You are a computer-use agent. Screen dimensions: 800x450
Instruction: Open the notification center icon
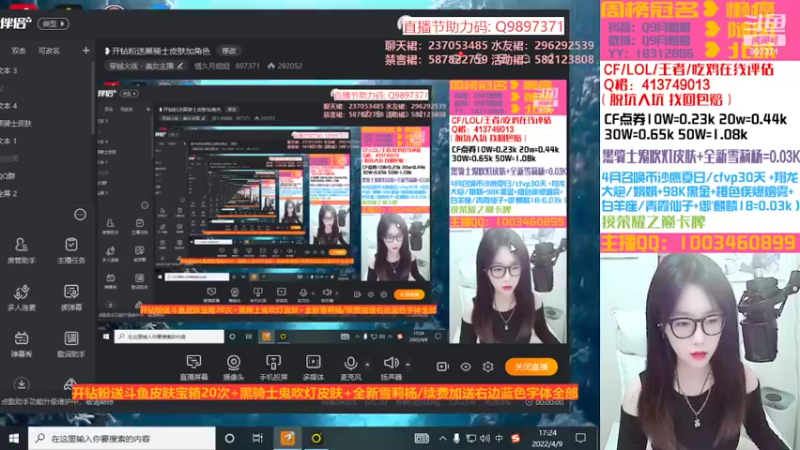click(581, 438)
